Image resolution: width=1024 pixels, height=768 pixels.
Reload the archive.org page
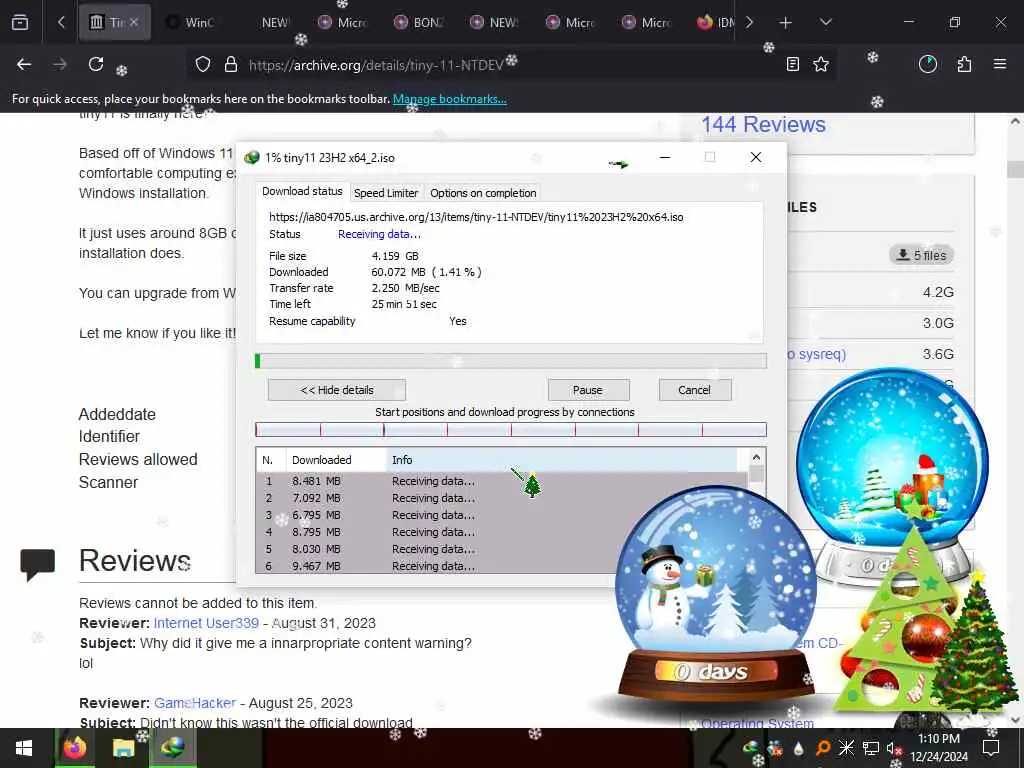click(x=96, y=64)
